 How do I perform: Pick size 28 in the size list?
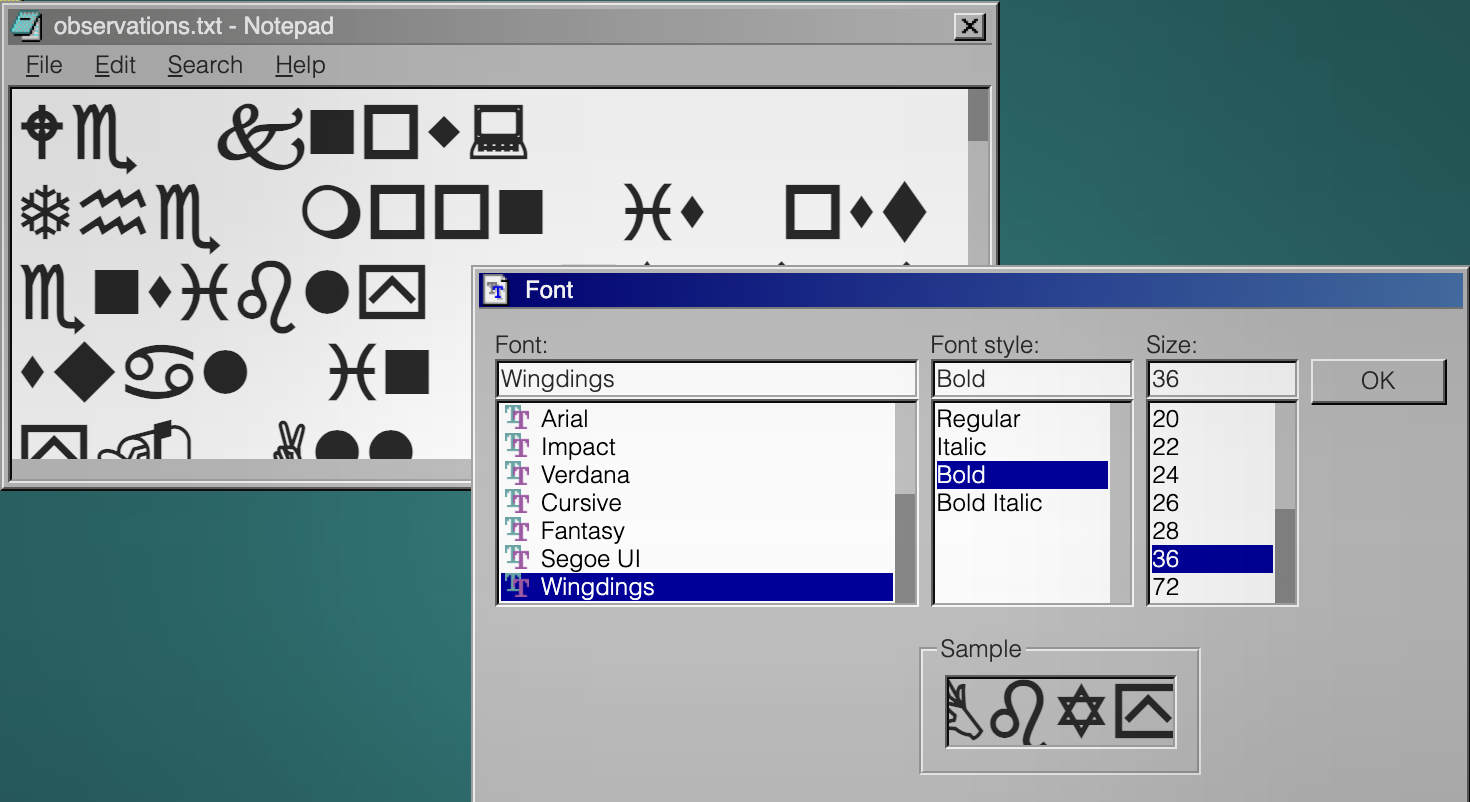pos(1212,530)
